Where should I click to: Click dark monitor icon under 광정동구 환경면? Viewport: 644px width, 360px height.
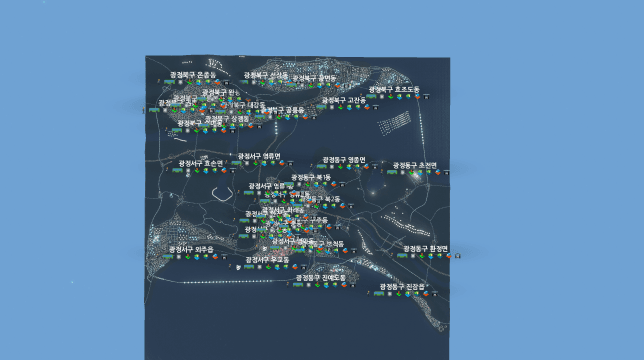coord(458,256)
